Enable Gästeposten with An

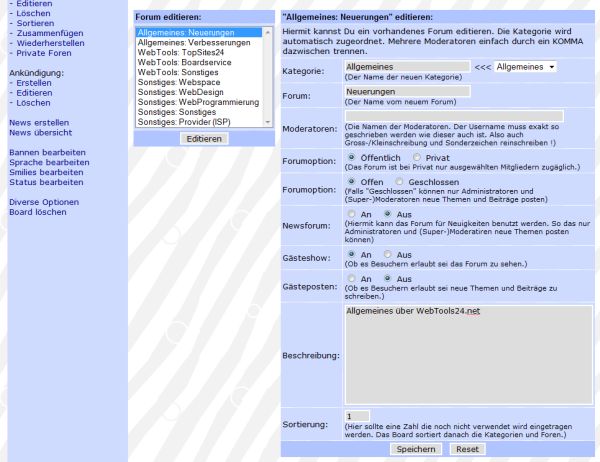[x=351, y=278]
